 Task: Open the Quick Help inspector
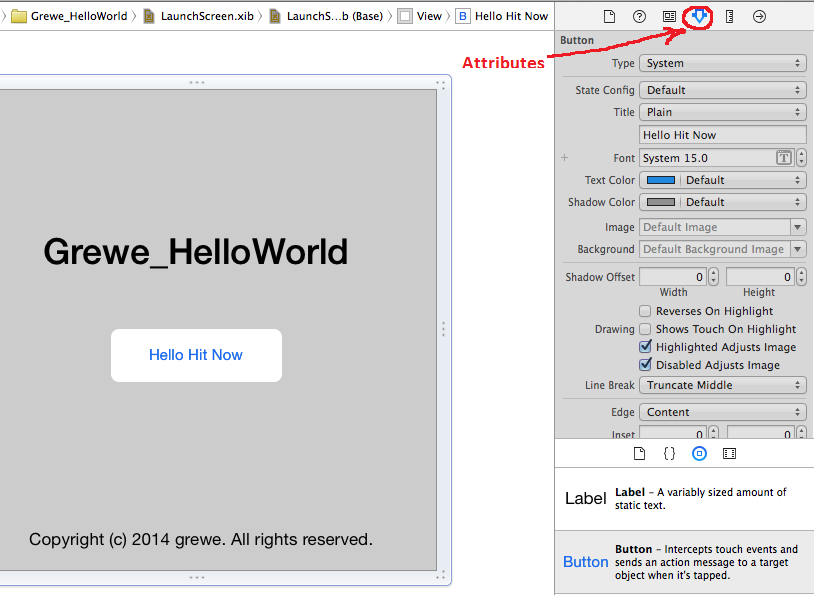639,16
